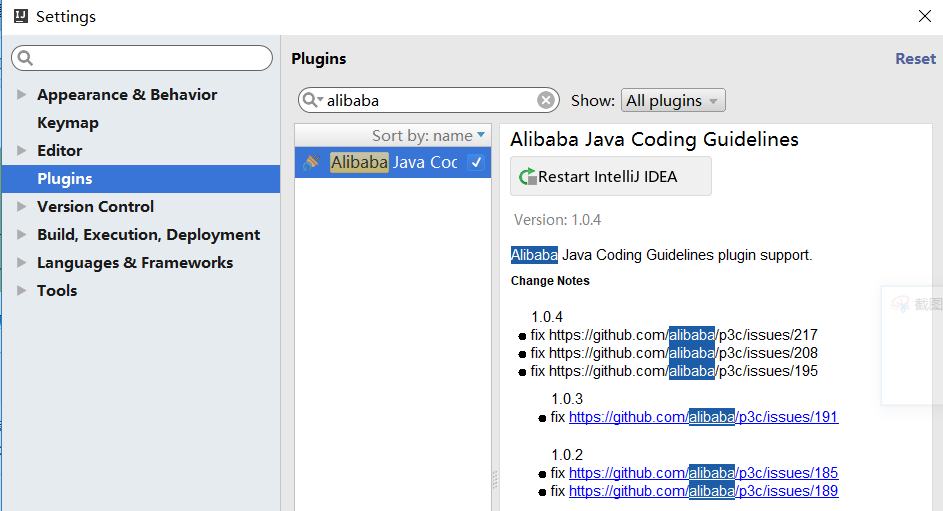
Task: Click the Change Notes heading
Action: (550, 281)
